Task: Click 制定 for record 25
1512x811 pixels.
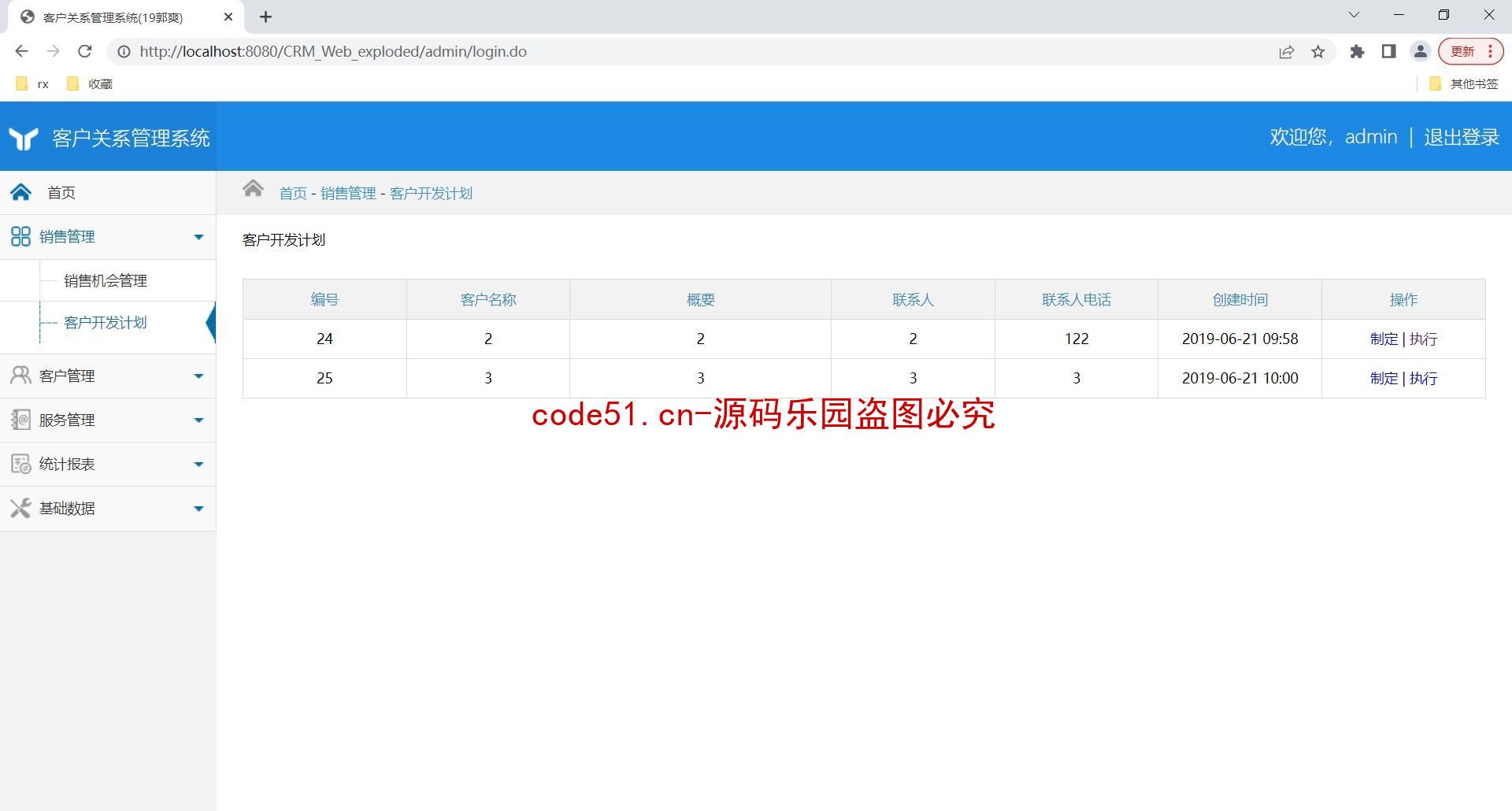Action: 1384,378
